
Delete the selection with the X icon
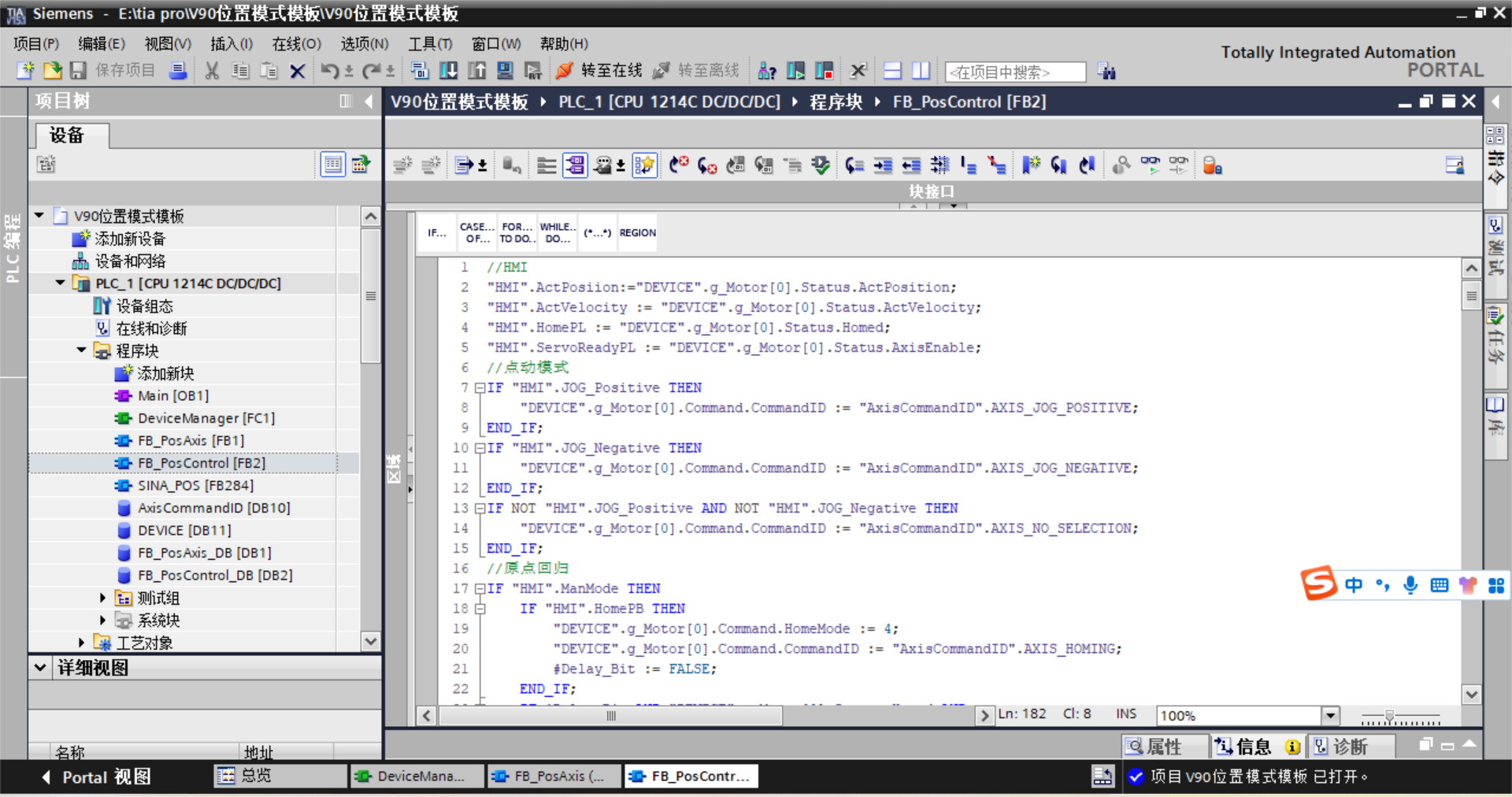coord(297,71)
